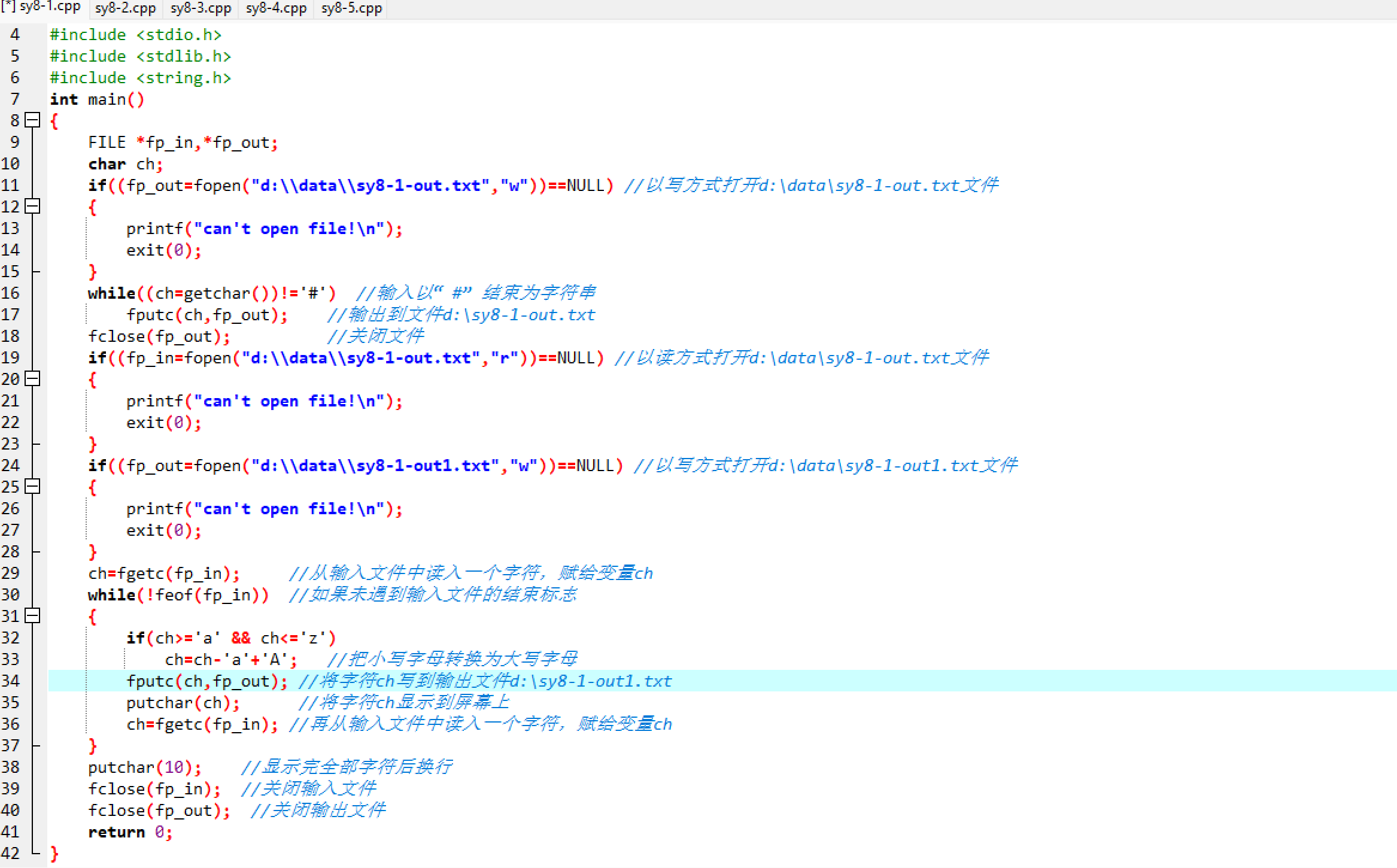Collapse the while loop block at line 31

point(32,616)
